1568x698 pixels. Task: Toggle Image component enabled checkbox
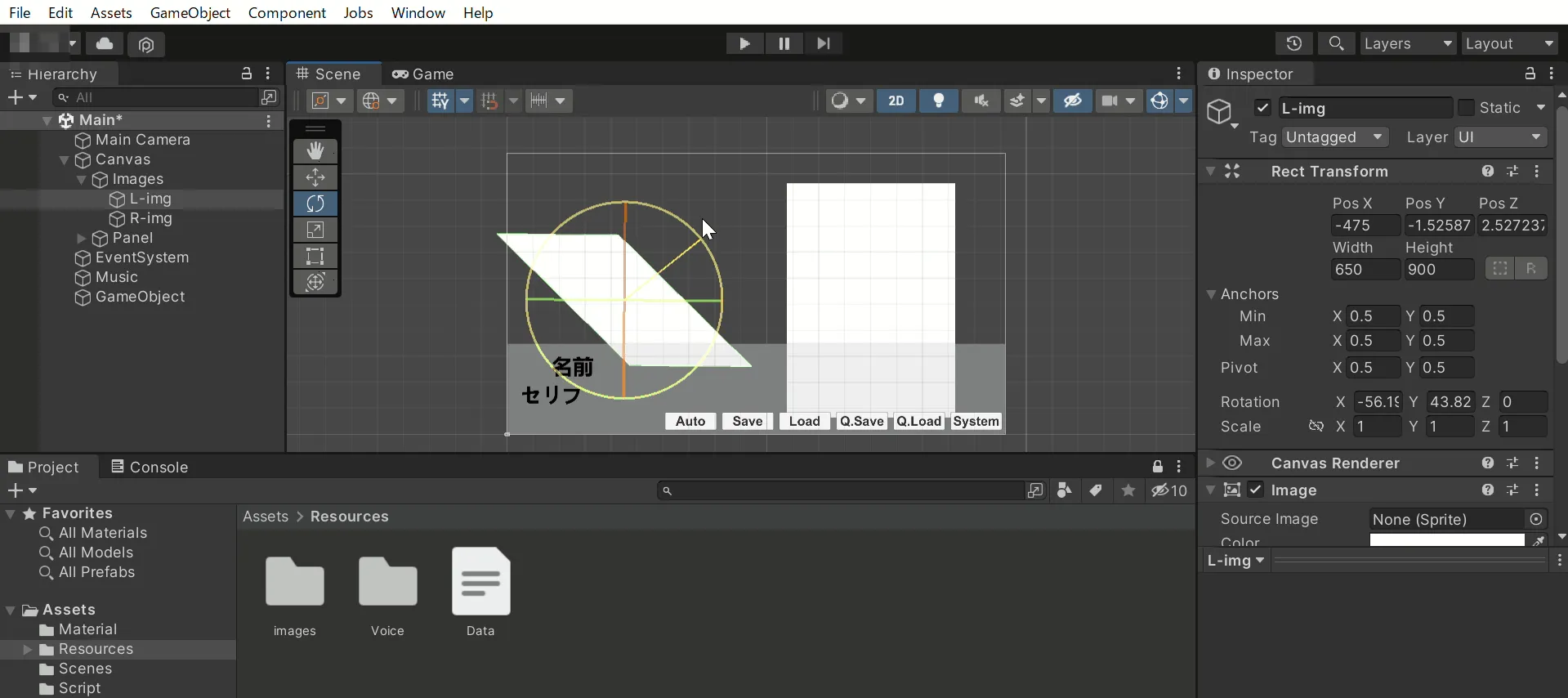[1257, 490]
